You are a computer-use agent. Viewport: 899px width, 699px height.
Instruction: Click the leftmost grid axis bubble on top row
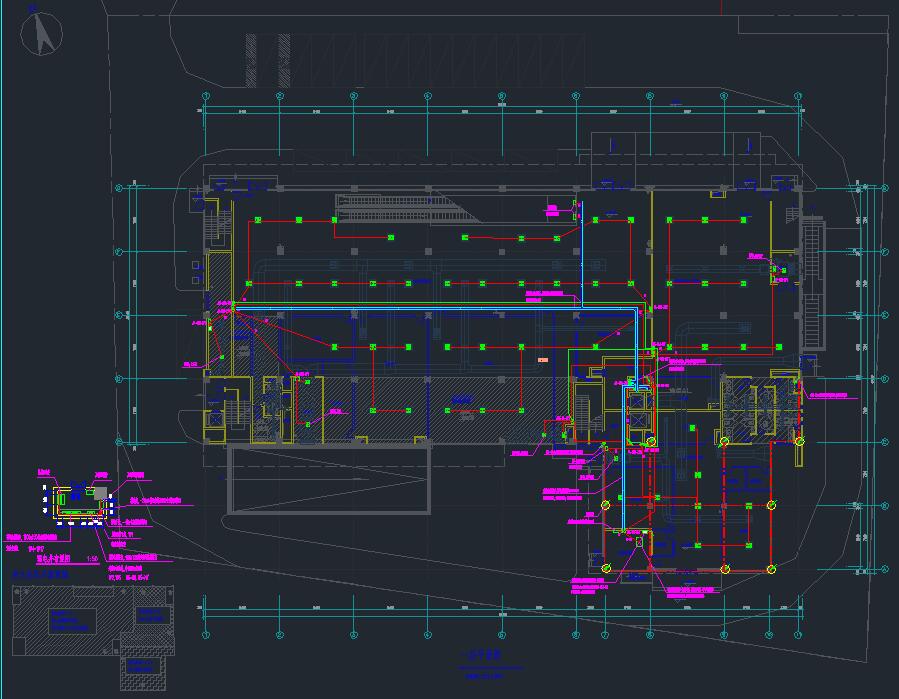205,96
